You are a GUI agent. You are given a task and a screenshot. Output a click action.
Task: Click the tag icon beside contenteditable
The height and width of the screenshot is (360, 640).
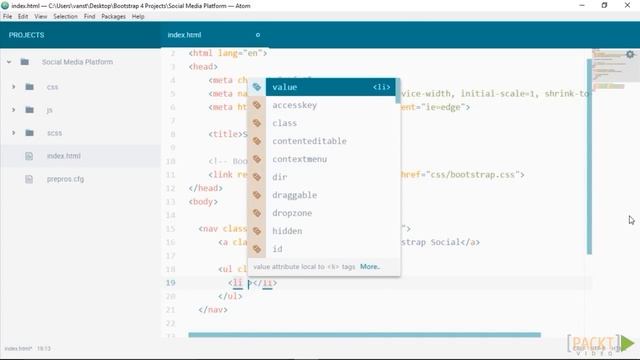[257, 141]
